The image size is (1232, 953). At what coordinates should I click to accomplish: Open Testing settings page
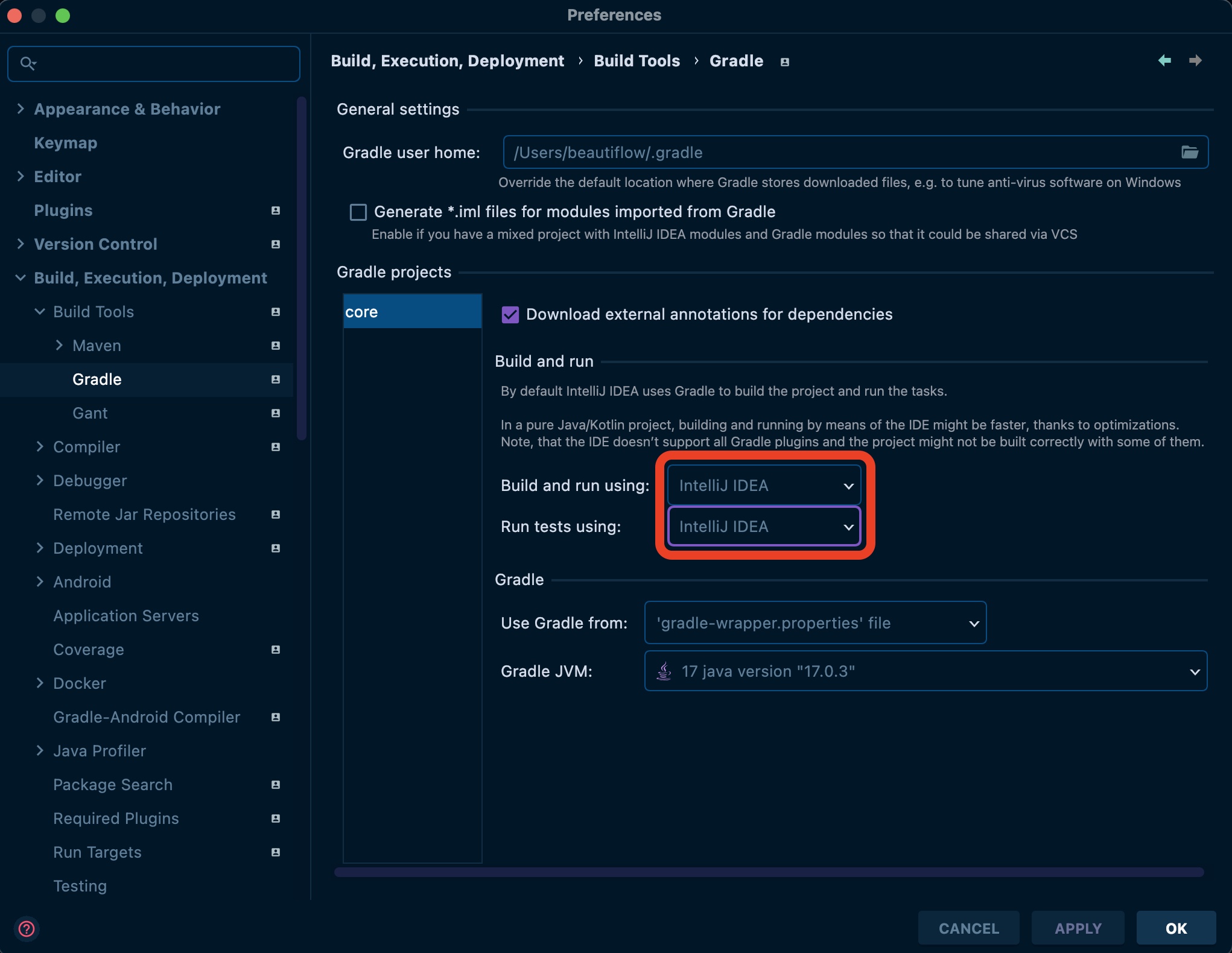[80, 886]
